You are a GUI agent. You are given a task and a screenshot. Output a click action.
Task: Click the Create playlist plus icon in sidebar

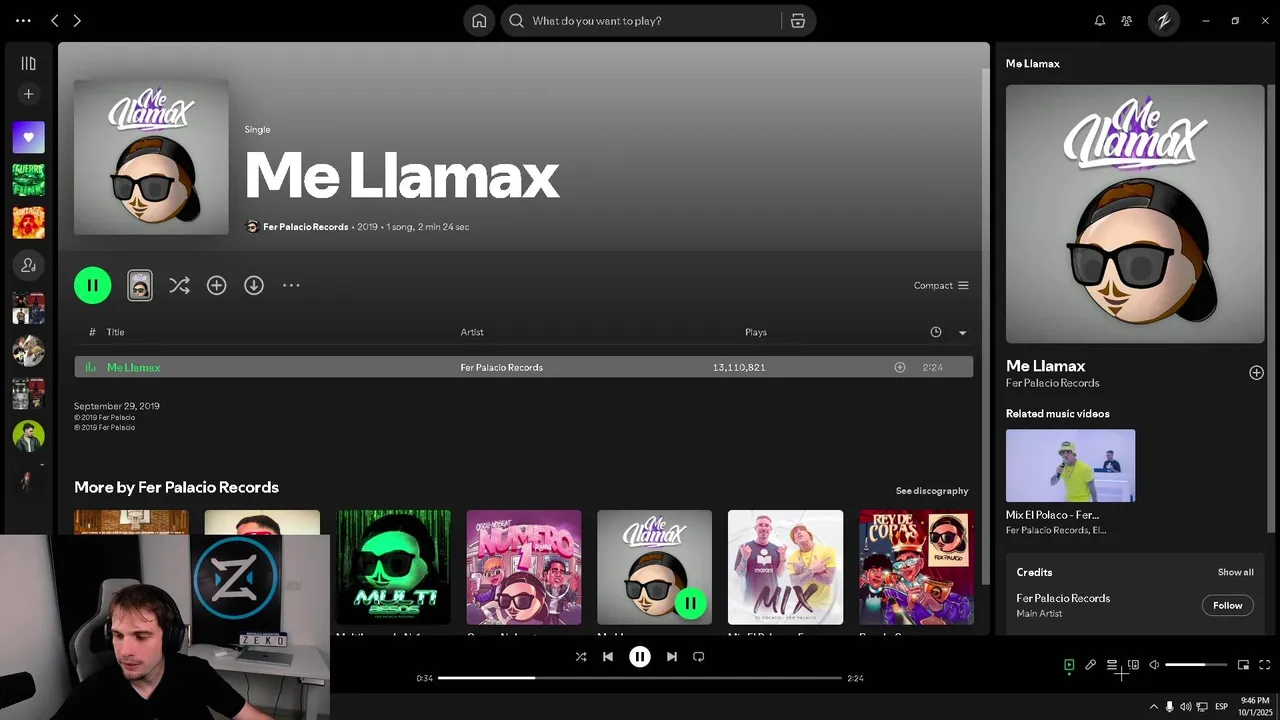pos(28,94)
